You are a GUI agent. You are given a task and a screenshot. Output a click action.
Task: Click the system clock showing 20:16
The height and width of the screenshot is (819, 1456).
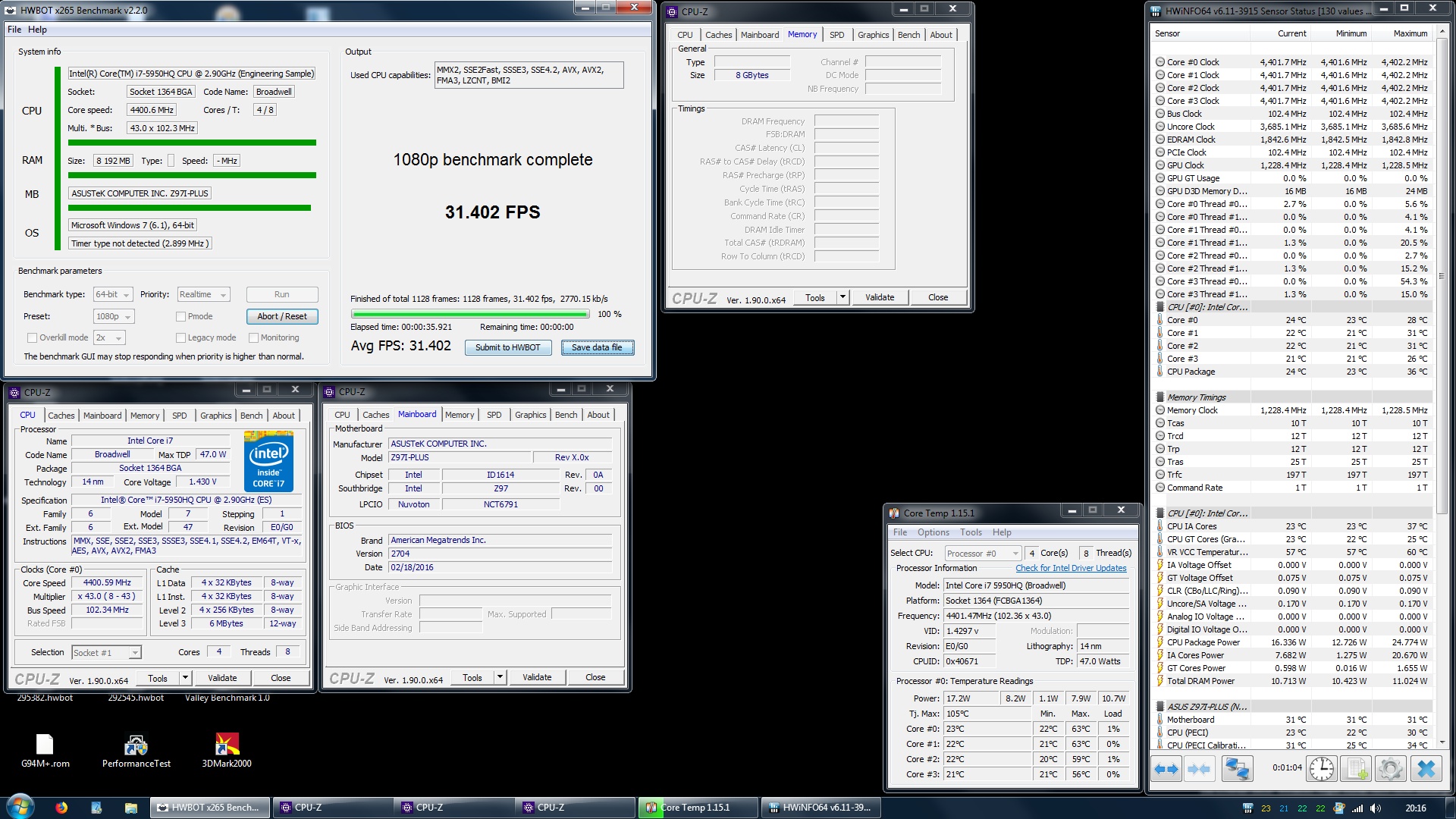1415,808
